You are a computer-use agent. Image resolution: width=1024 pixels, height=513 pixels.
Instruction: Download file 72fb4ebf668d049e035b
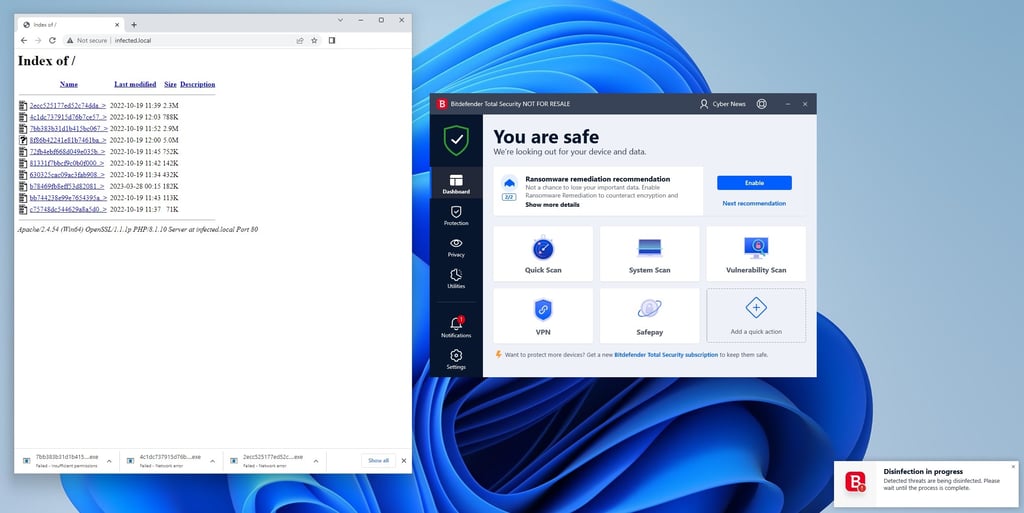tap(67, 151)
